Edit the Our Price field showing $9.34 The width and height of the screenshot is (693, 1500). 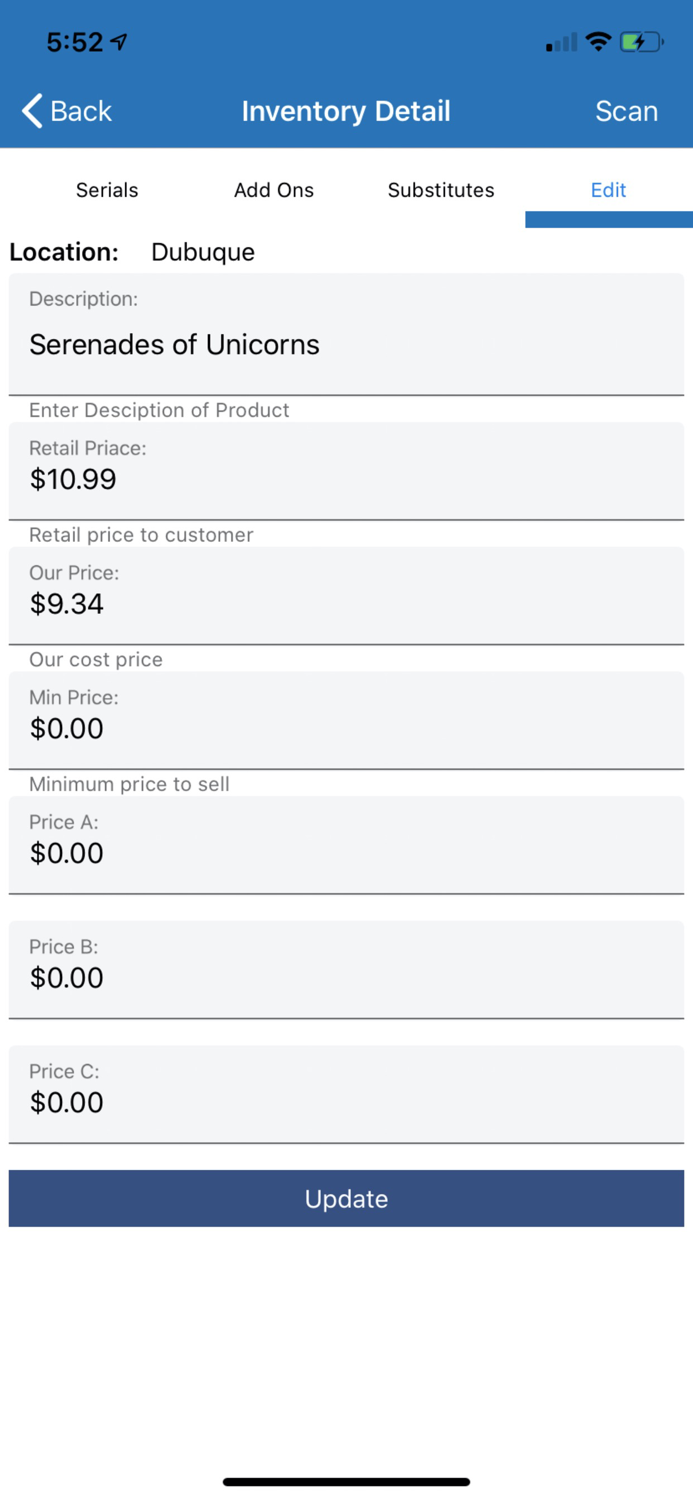346,604
